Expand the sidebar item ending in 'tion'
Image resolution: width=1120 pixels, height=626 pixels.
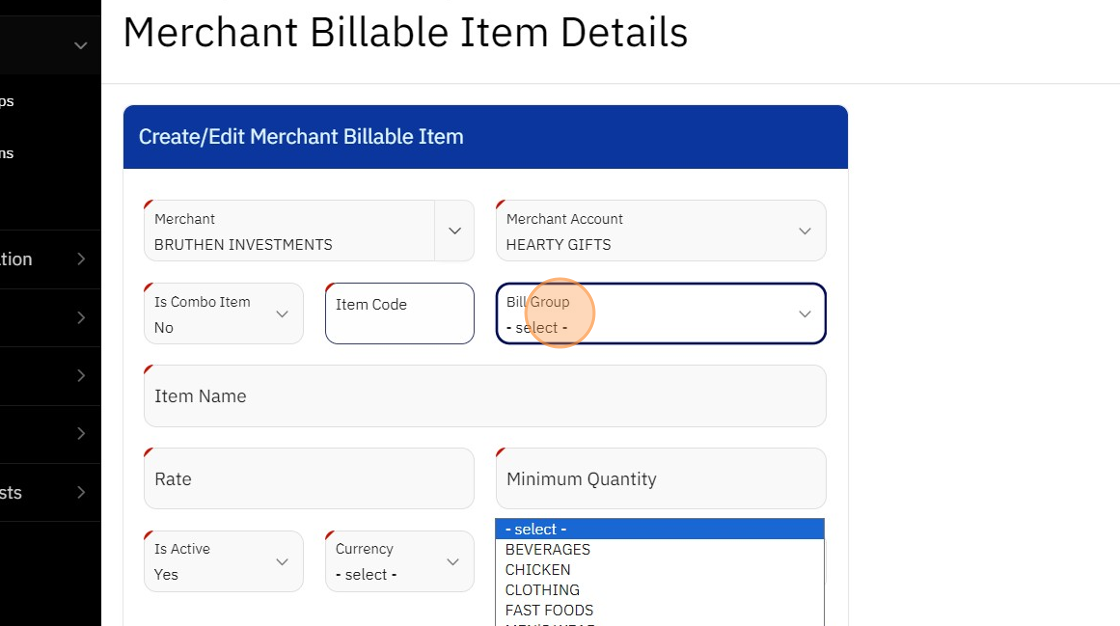click(x=50, y=259)
